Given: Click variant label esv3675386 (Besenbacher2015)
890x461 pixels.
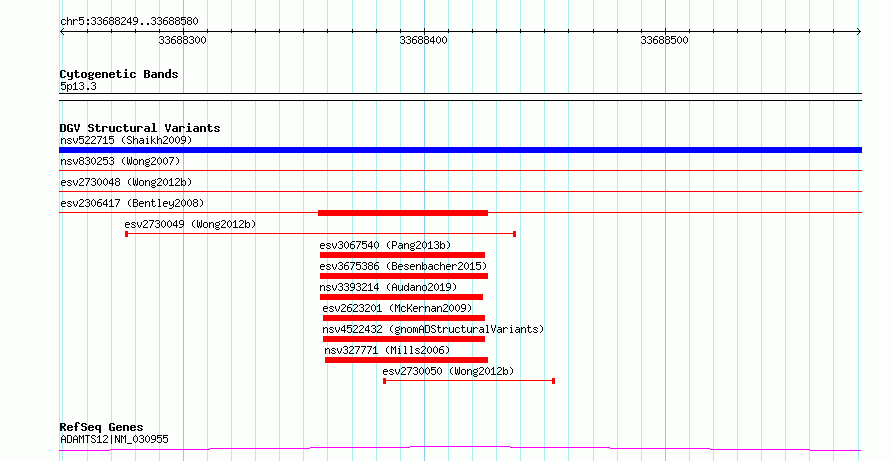Looking at the screenshot, I should (404, 266).
